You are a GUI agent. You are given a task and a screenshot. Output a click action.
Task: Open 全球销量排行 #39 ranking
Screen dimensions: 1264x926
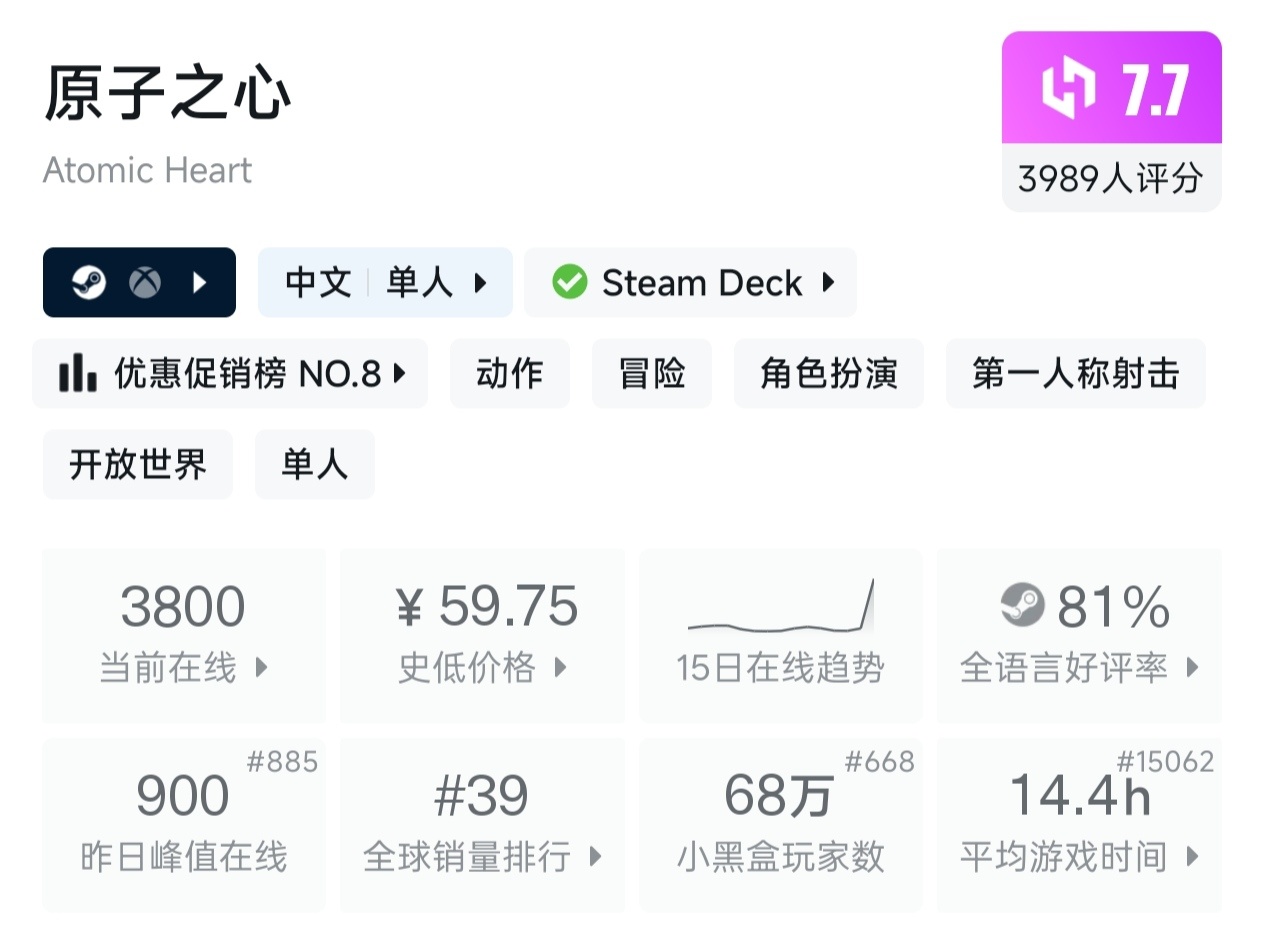click(482, 825)
